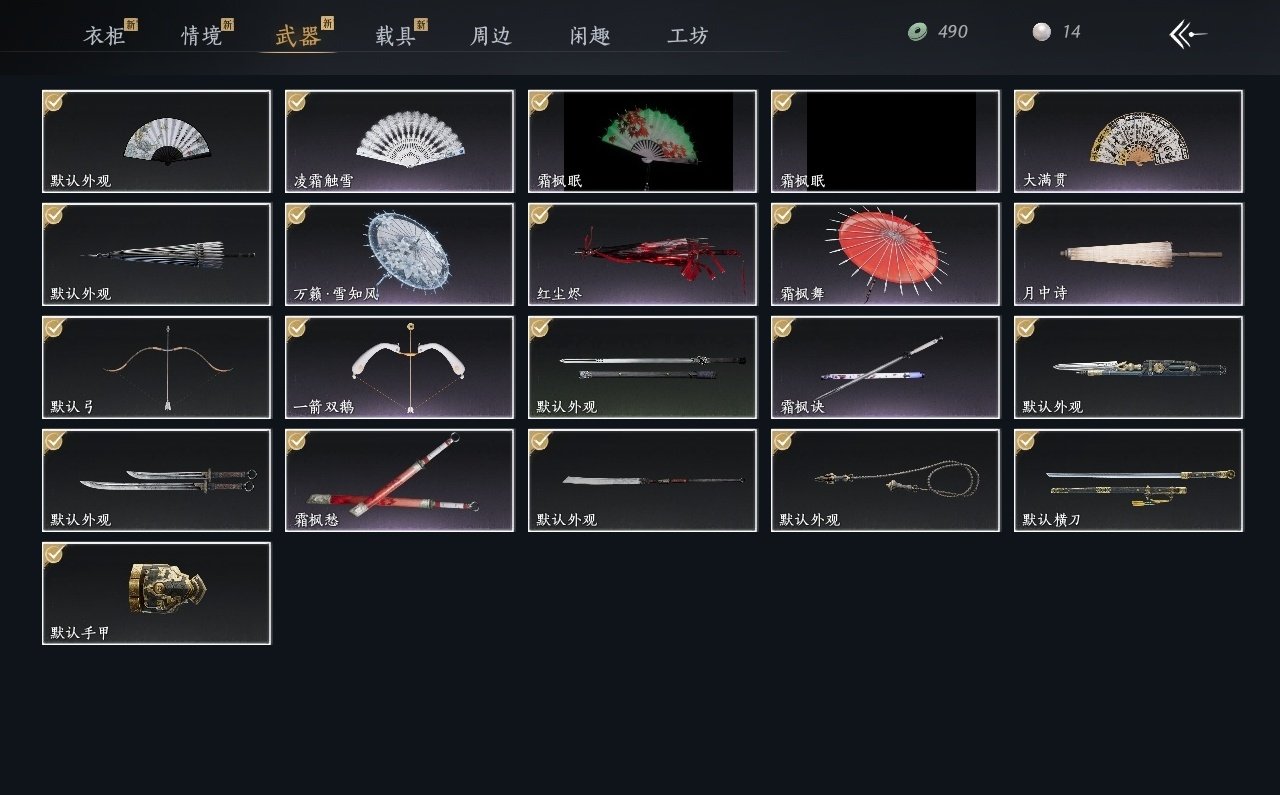Select the 霜枫舞 red umbrella skin
Image resolution: width=1280 pixels, height=795 pixels.
point(885,254)
